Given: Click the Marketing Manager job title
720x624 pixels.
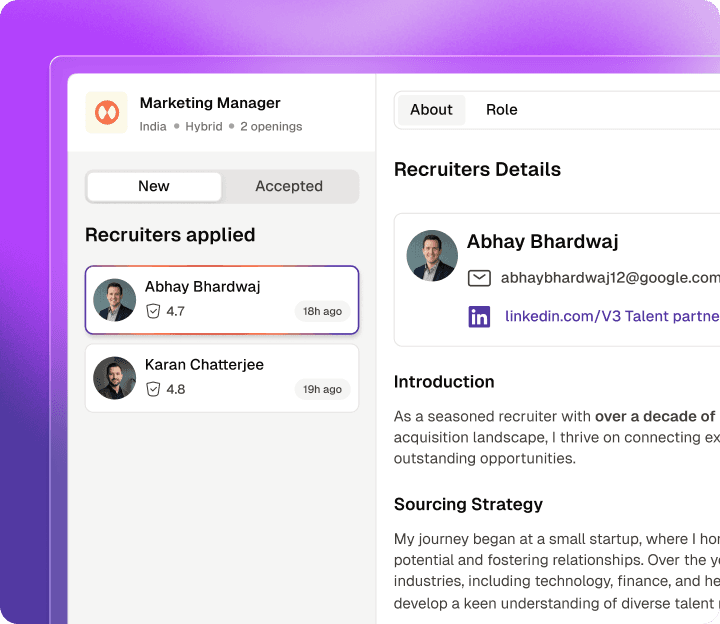Looking at the screenshot, I should coord(210,103).
